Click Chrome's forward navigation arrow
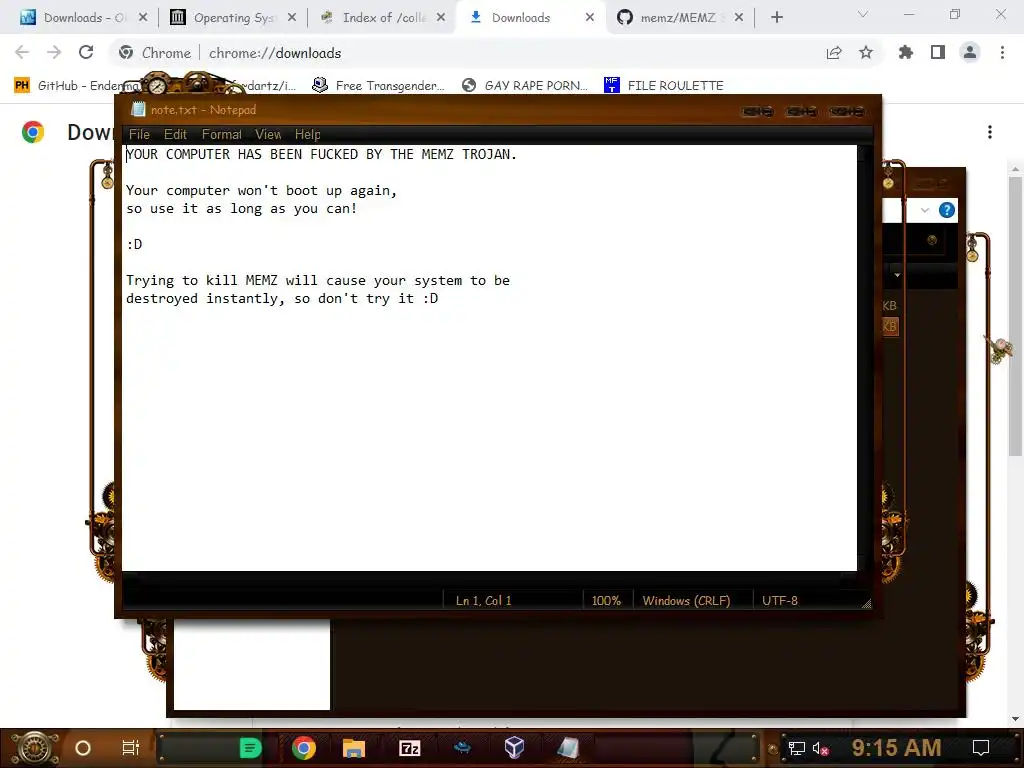The image size is (1024, 768). click(54, 52)
